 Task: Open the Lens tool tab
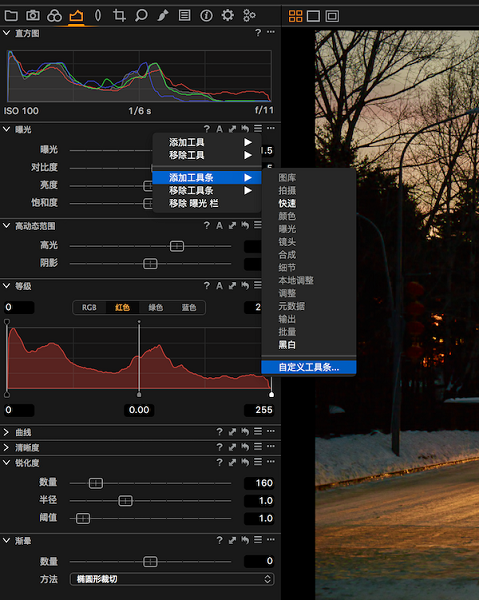(98, 16)
